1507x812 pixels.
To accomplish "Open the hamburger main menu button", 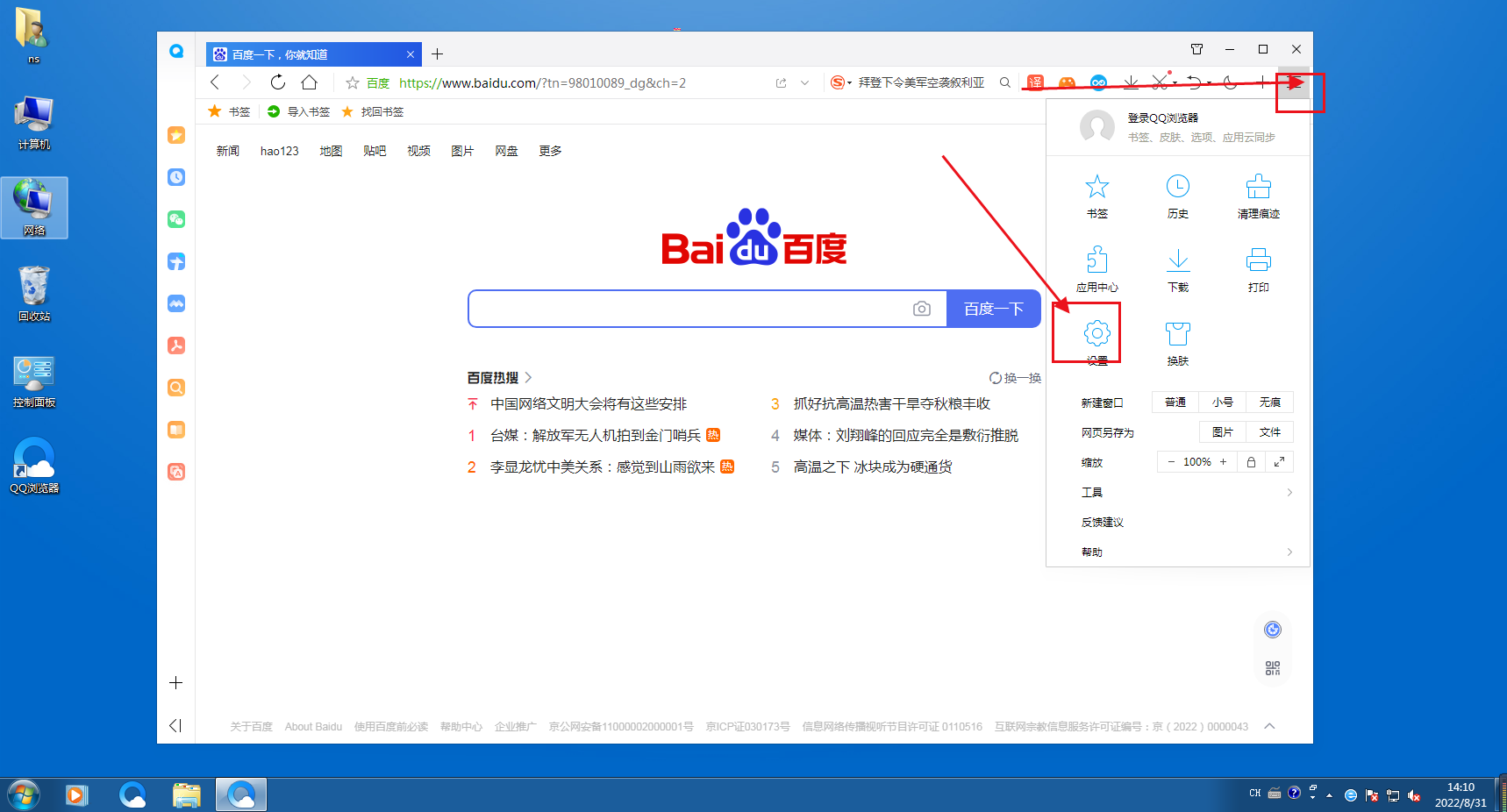I will pyautogui.click(x=1293, y=82).
